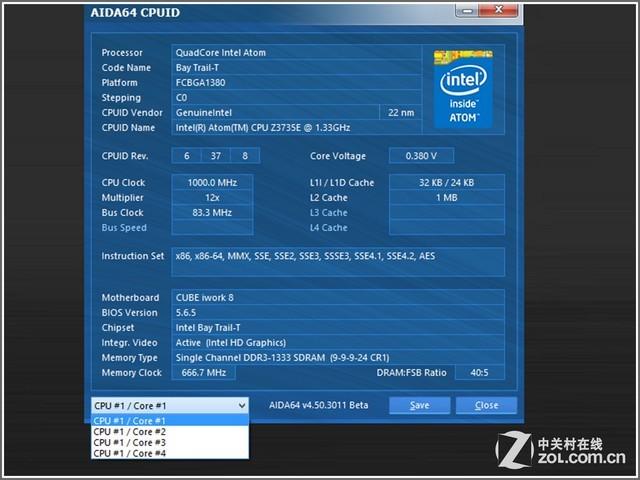Click the Close button
This screenshot has height=480, width=640.
coord(487,405)
